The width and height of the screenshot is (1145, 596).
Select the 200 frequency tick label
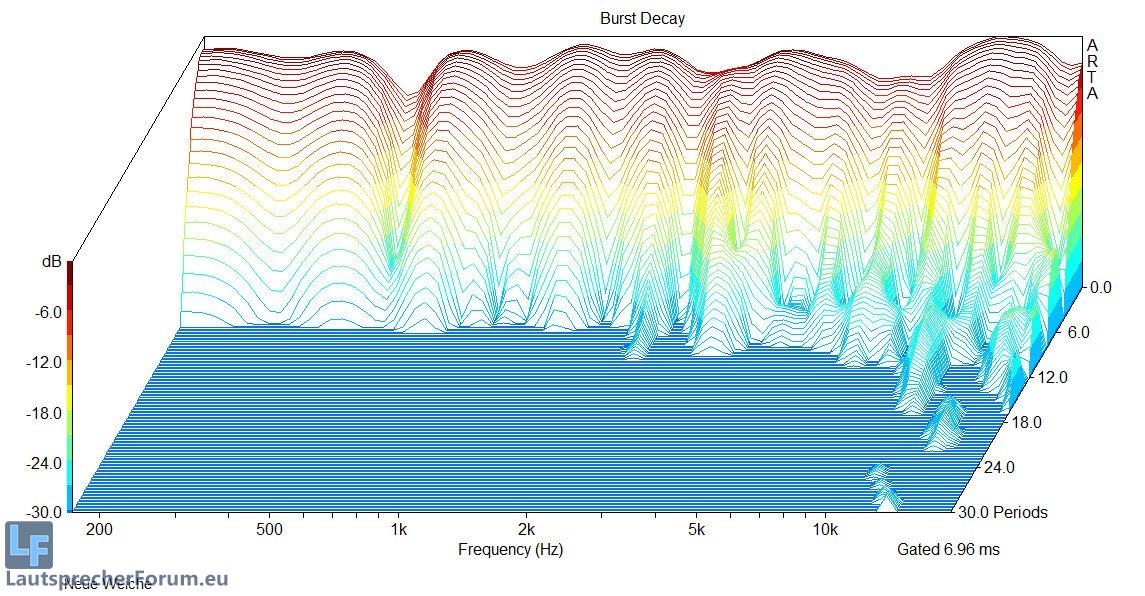98,528
